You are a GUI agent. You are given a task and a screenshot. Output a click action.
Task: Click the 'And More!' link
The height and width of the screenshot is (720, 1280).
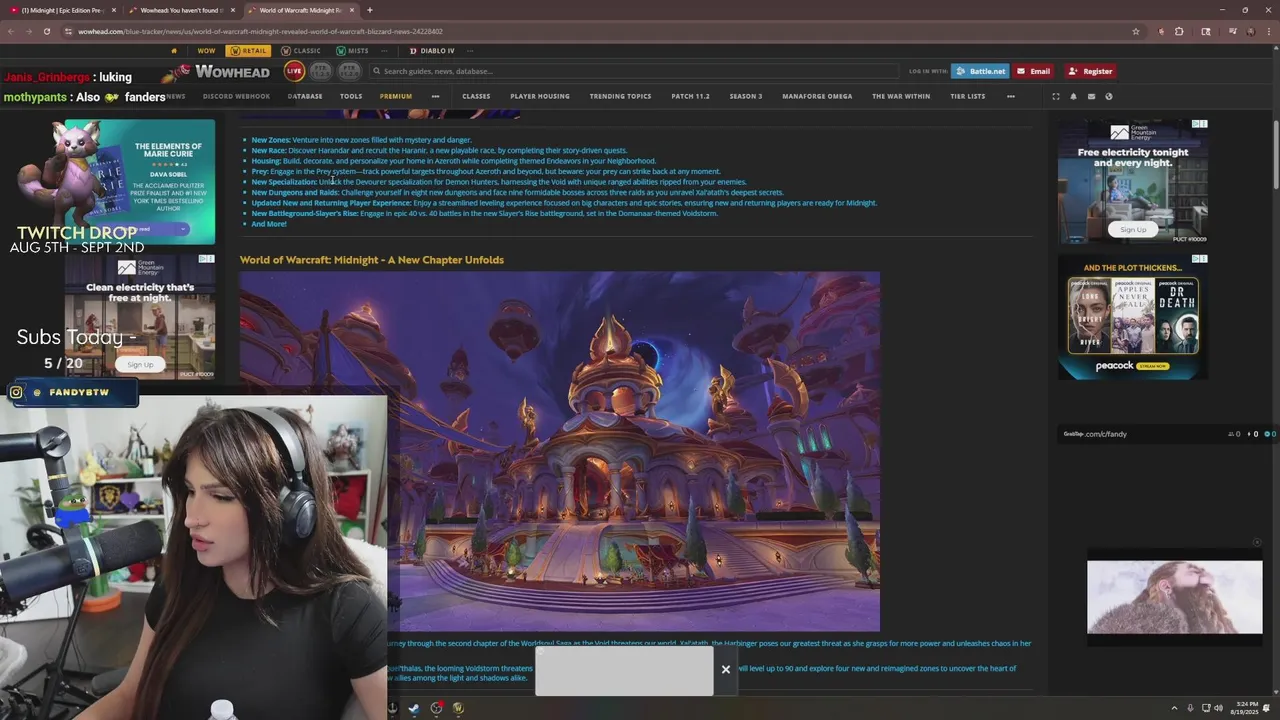269,224
